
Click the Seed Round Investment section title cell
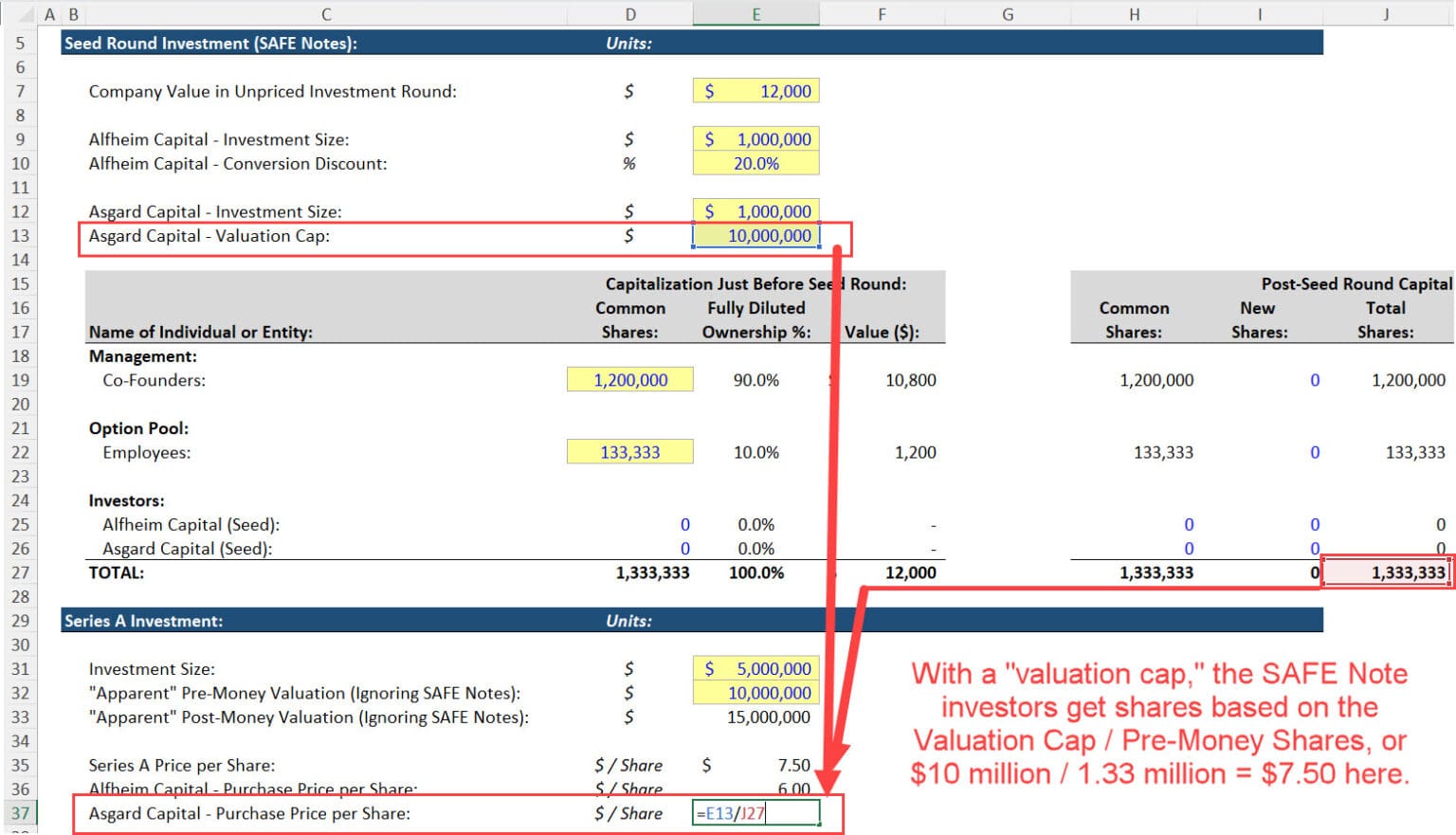(210, 44)
